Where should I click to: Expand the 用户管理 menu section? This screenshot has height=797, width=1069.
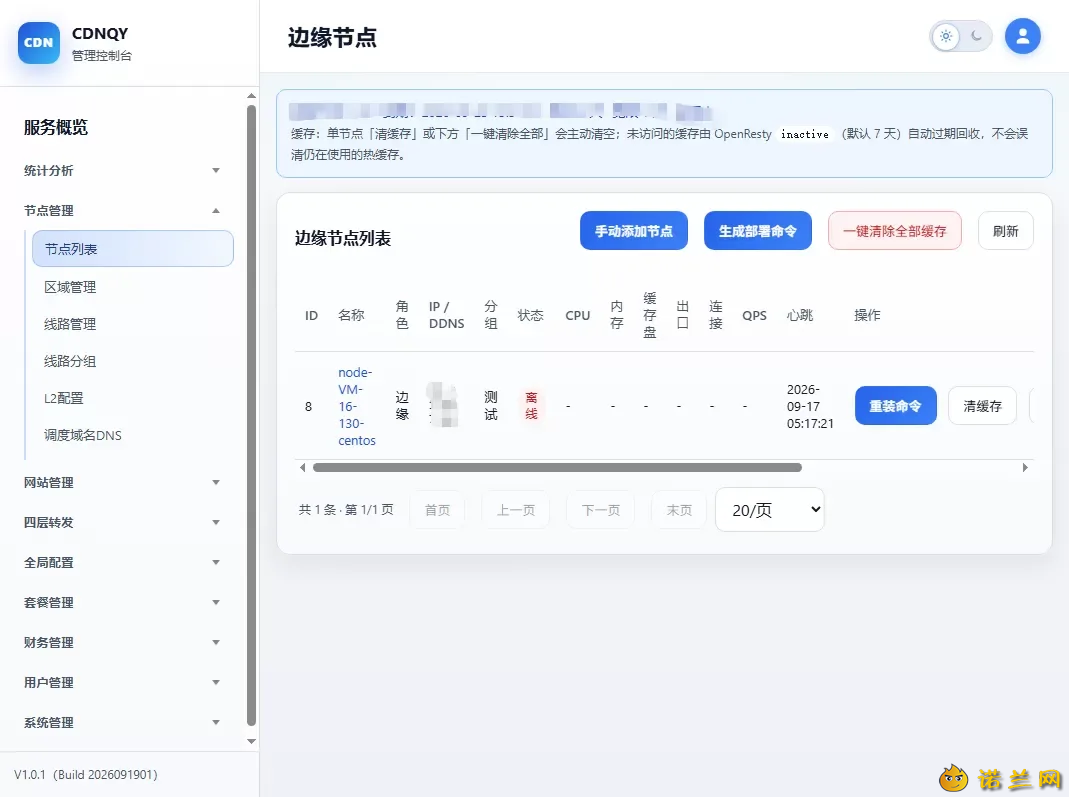pyautogui.click(x=121, y=682)
